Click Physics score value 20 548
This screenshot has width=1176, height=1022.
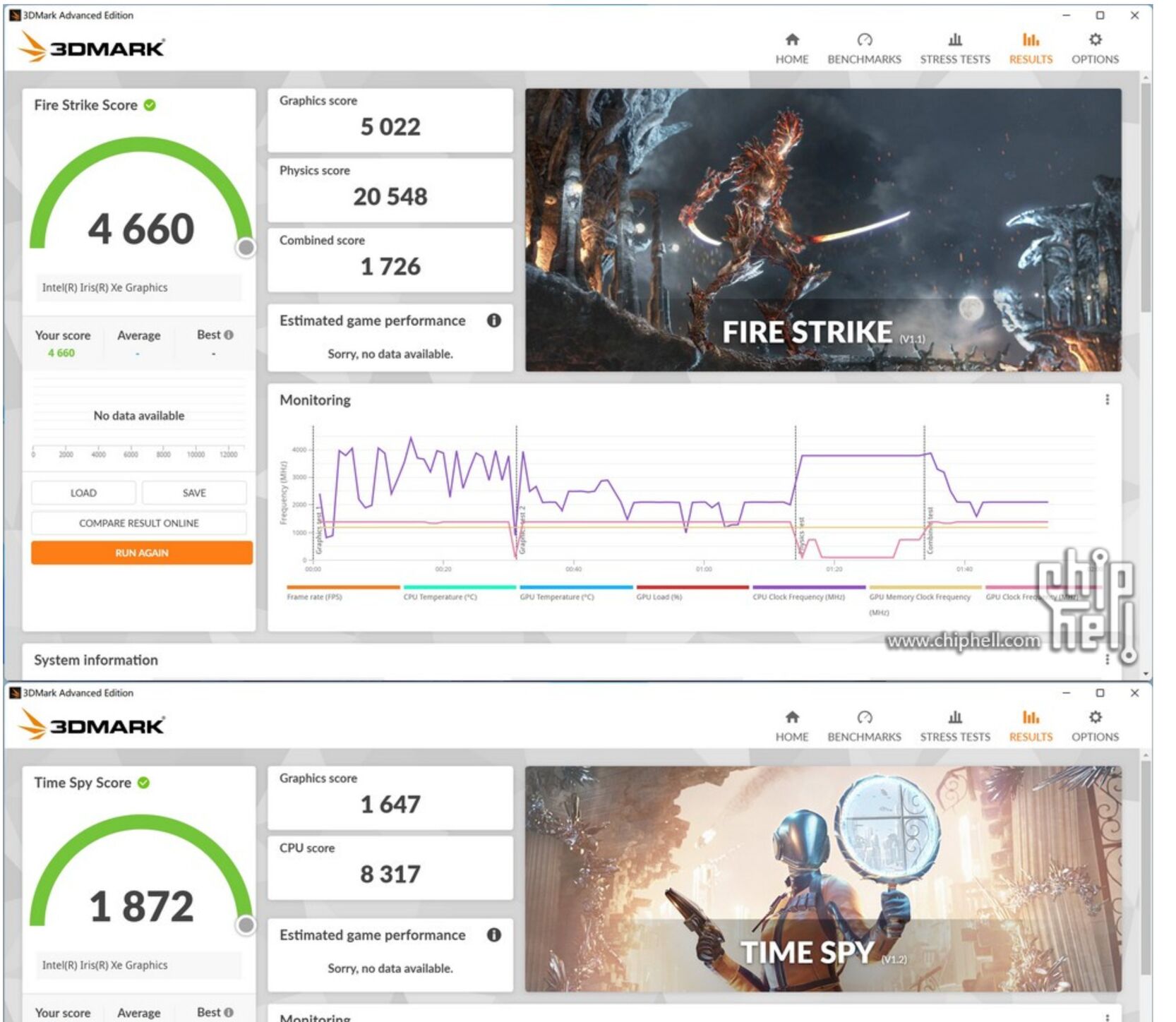pyautogui.click(x=390, y=197)
